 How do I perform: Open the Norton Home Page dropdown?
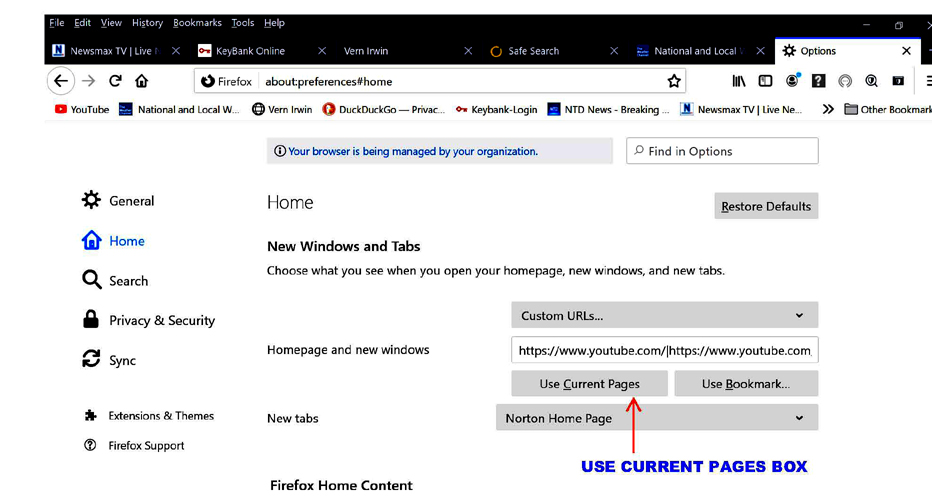tap(656, 418)
